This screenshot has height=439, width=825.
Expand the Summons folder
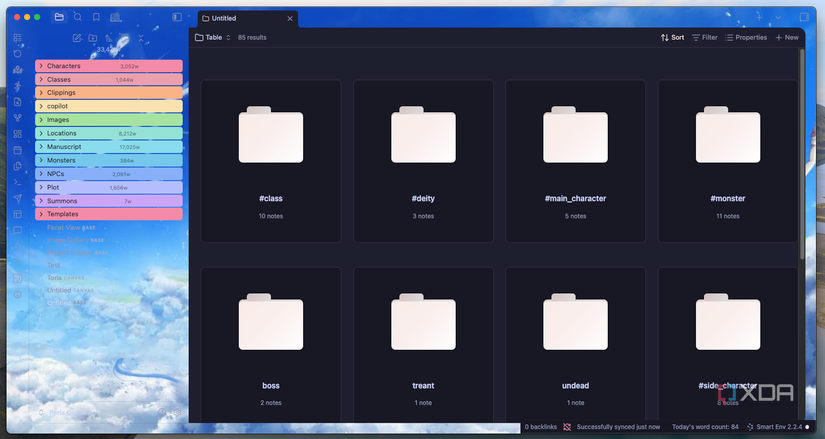pyautogui.click(x=109, y=201)
